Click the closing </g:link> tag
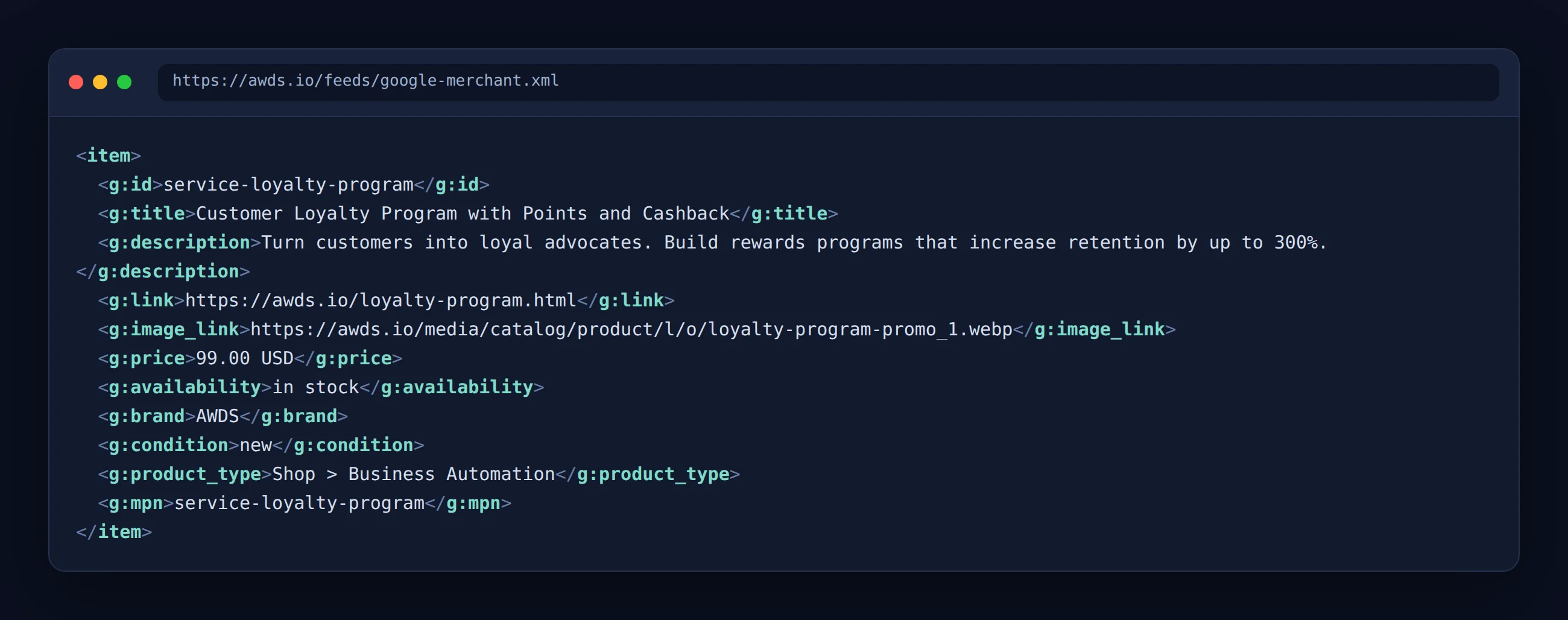The width and height of the screenshot is (1568, 620). pyautogui.click(x=626, y=300)
